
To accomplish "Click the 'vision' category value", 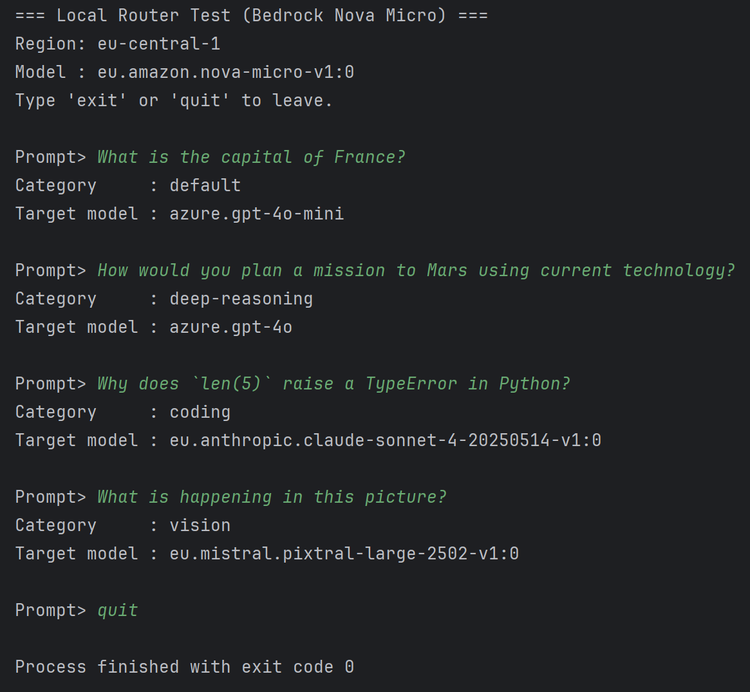I will [200, 525].
